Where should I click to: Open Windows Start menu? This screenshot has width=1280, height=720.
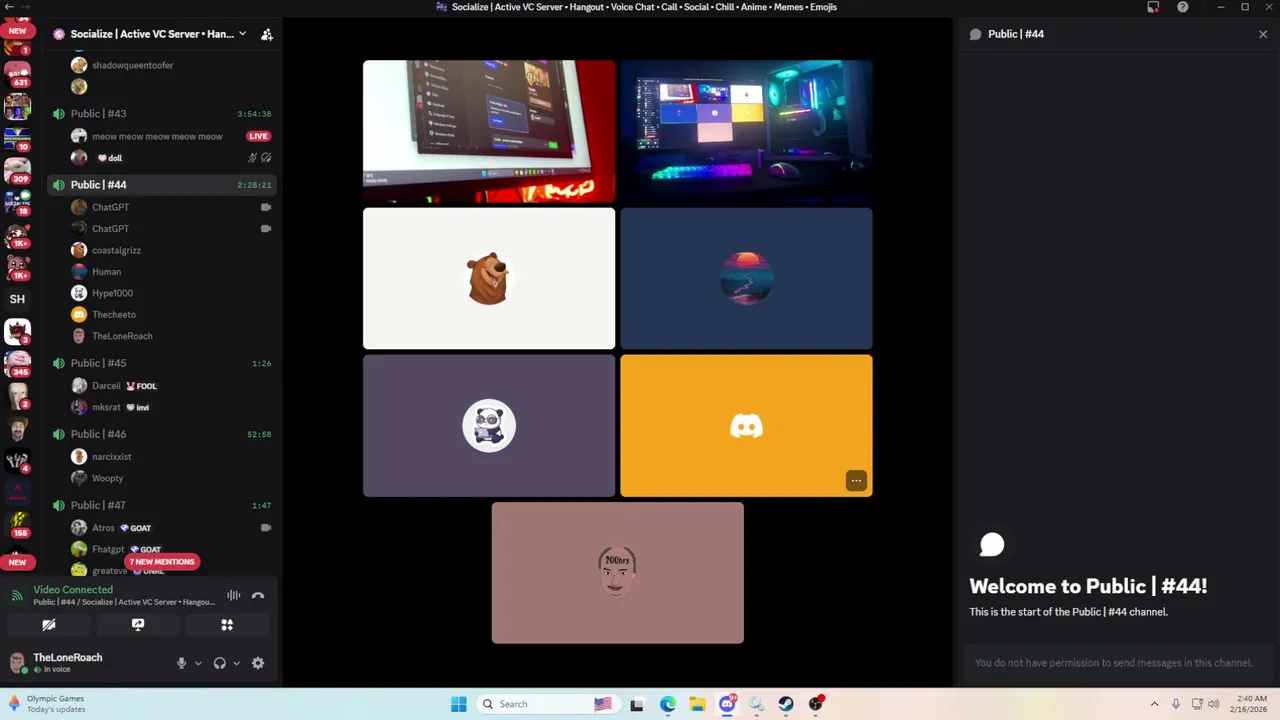tap(459, 704)
